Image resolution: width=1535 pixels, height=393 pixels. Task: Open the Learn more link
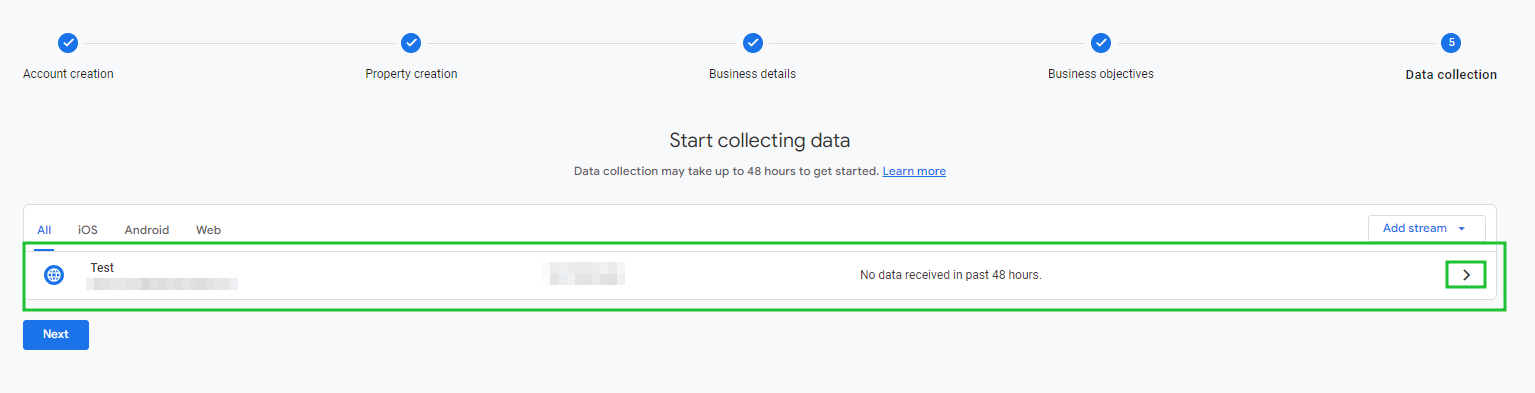point(914,171)
